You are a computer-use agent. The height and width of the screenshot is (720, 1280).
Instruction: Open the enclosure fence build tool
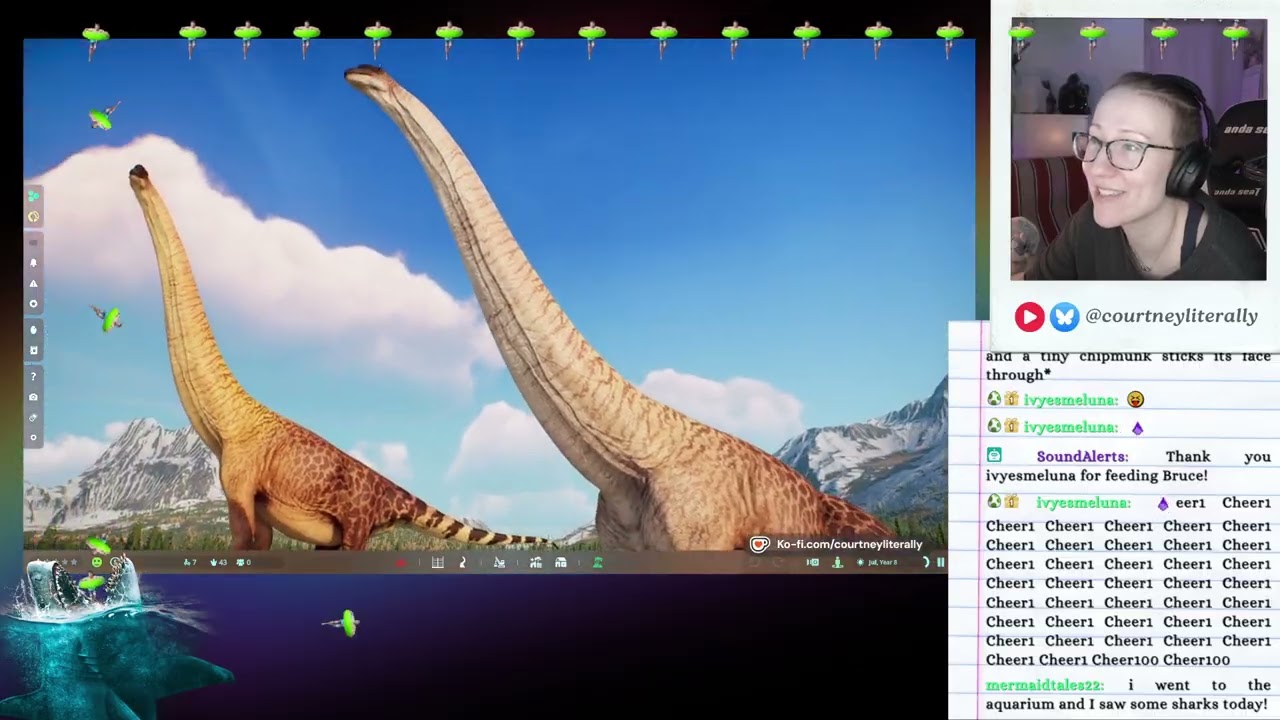point(438,562)
